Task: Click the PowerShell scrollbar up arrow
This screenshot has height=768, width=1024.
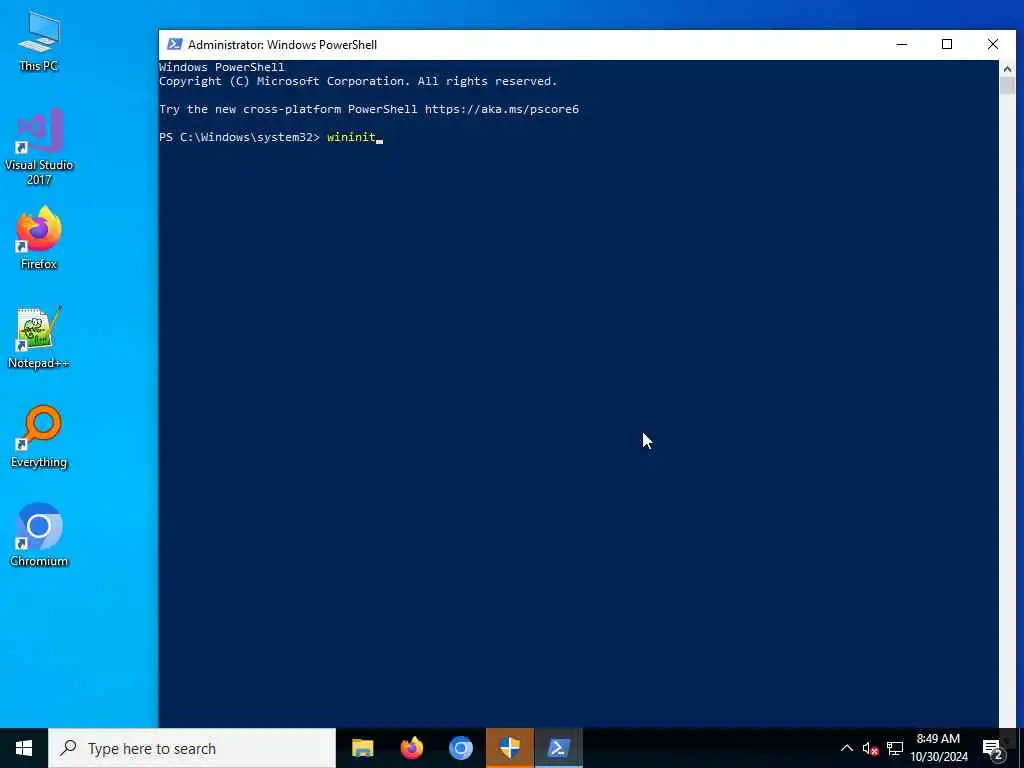Action: tap(1007, 68)
